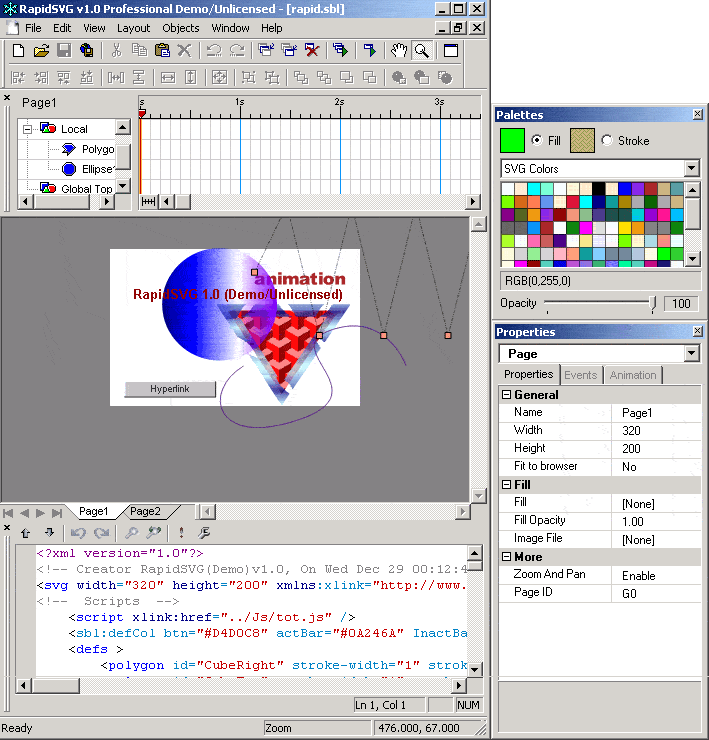The image size is (709, 740).
Task: Open the File menu
Action: point(33,28)
